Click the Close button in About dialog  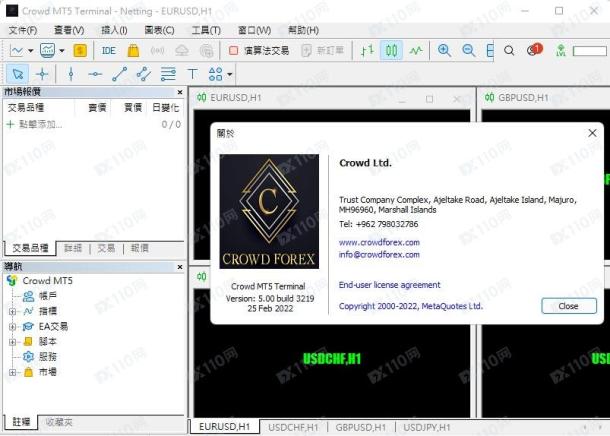(568, 306)
